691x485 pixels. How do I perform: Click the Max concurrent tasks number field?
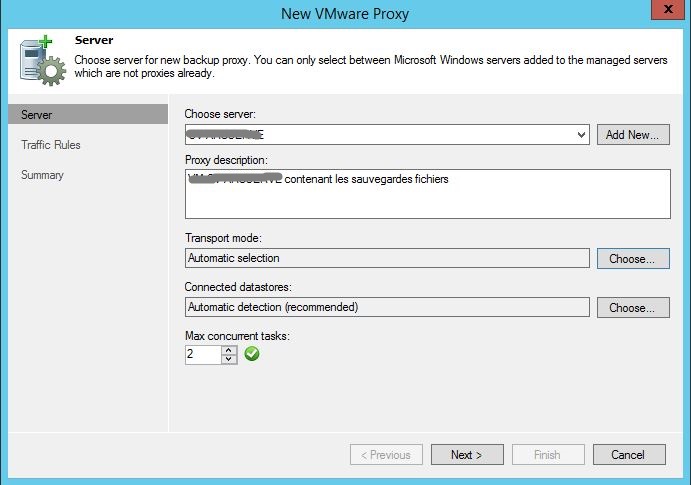[203, 354]
